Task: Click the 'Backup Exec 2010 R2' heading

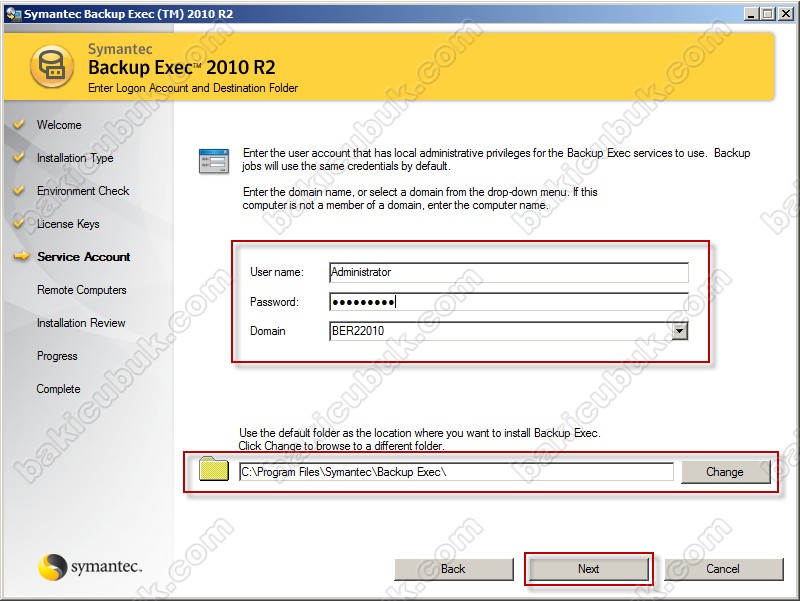Action: click(182, 67)
